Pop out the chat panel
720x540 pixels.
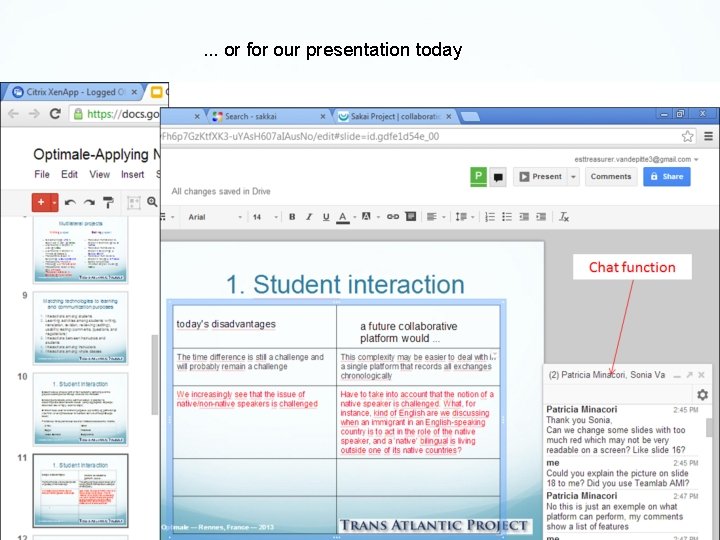[x=689, y=375]
